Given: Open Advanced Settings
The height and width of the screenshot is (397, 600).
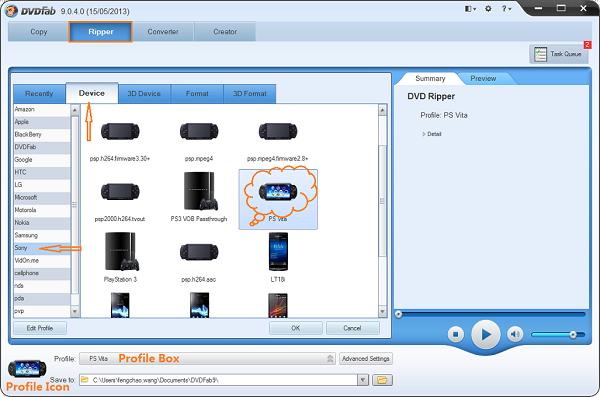Looking at the screenshot, I should click(x=366, y=359).
